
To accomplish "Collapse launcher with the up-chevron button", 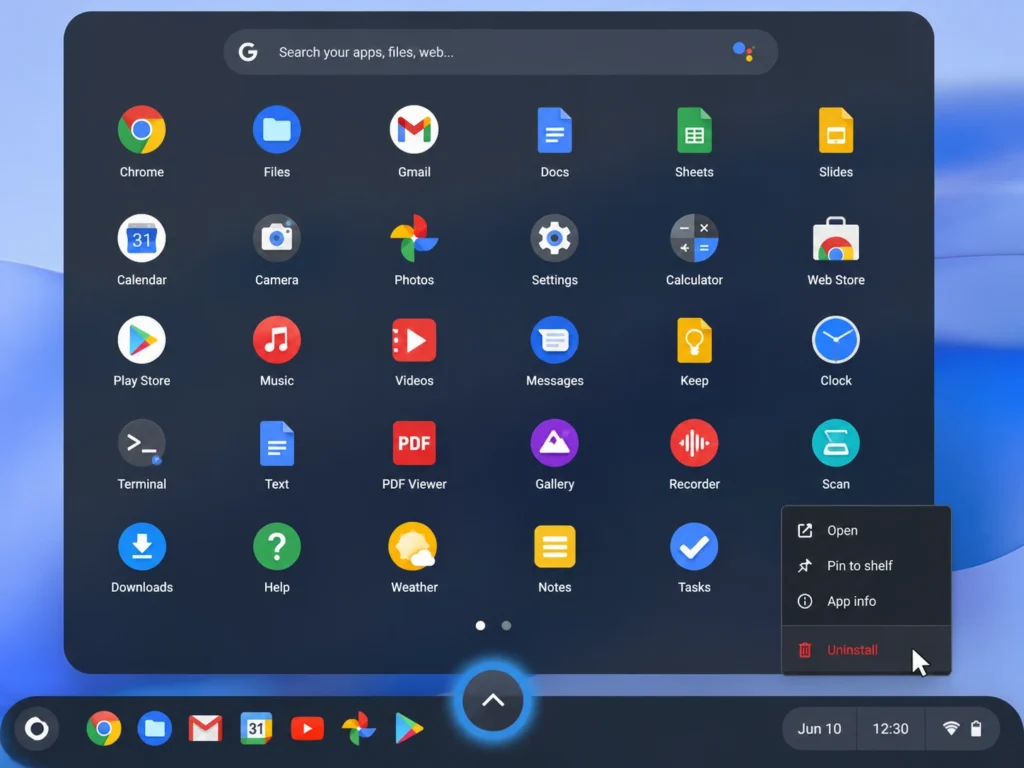I will pos(493,701).
